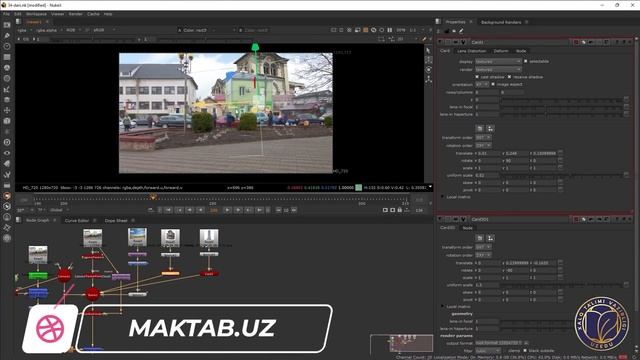Image resolution: width=640 pixels, height=360 pixels.
Task: Open the Filter nodes menu in left toolbar
Action: click(7, 78)
